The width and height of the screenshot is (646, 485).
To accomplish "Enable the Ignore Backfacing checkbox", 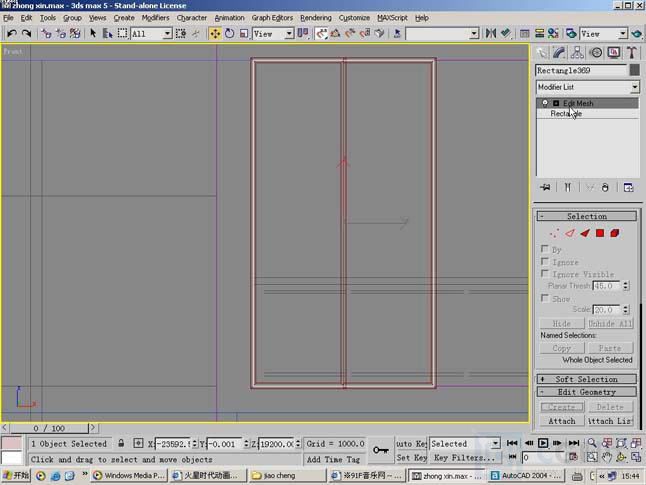I will (x=545, y=261).
